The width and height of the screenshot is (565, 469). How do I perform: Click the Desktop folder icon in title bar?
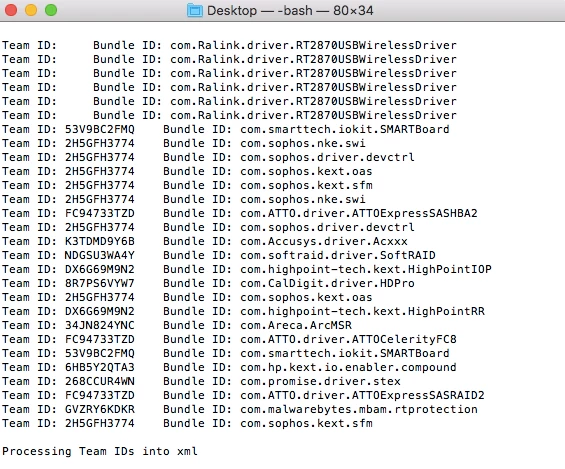(x=195, y=10)
